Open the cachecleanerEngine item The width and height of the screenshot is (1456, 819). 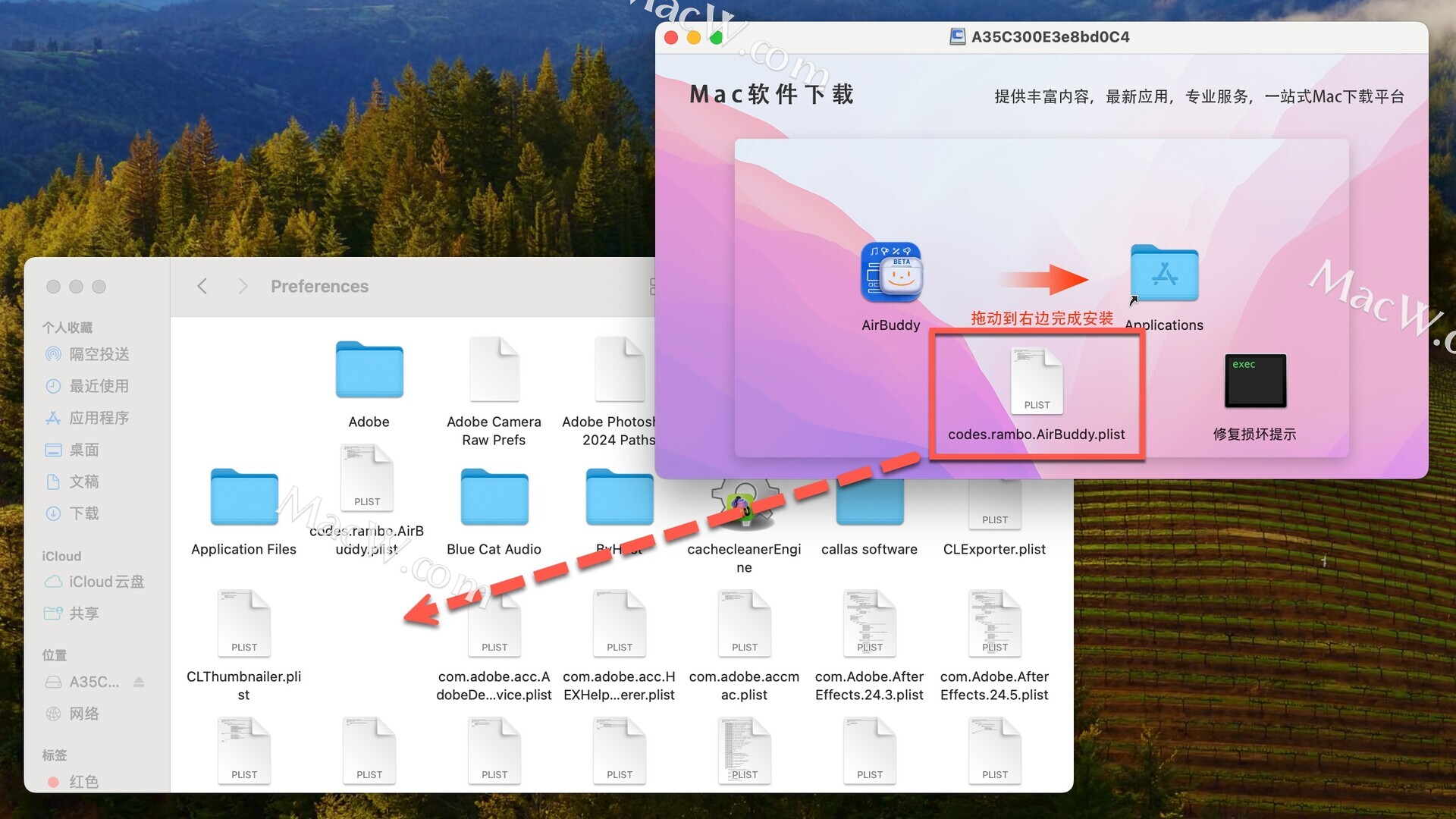(x=745, y=504)
